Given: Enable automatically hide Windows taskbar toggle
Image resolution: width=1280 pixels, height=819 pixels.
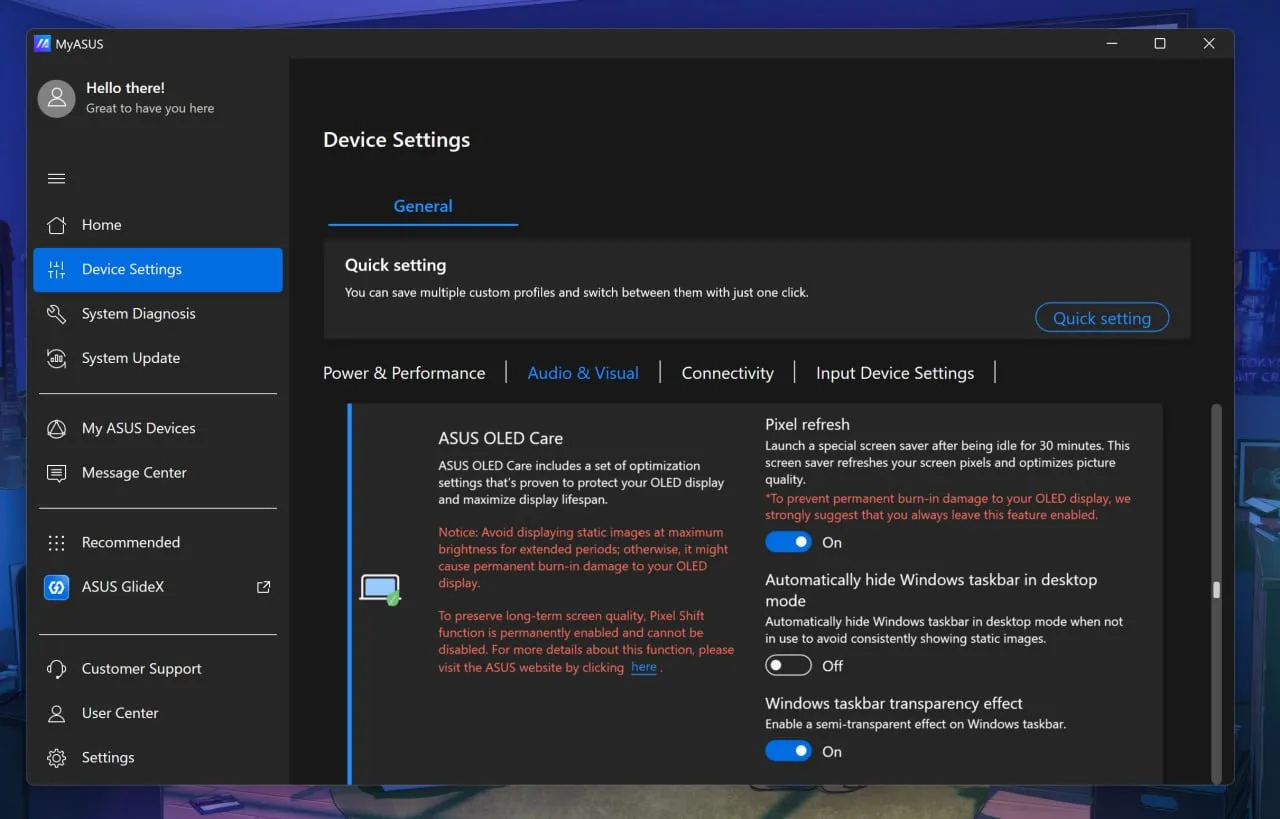Looking at the screenshot, I should pos(789,665).
